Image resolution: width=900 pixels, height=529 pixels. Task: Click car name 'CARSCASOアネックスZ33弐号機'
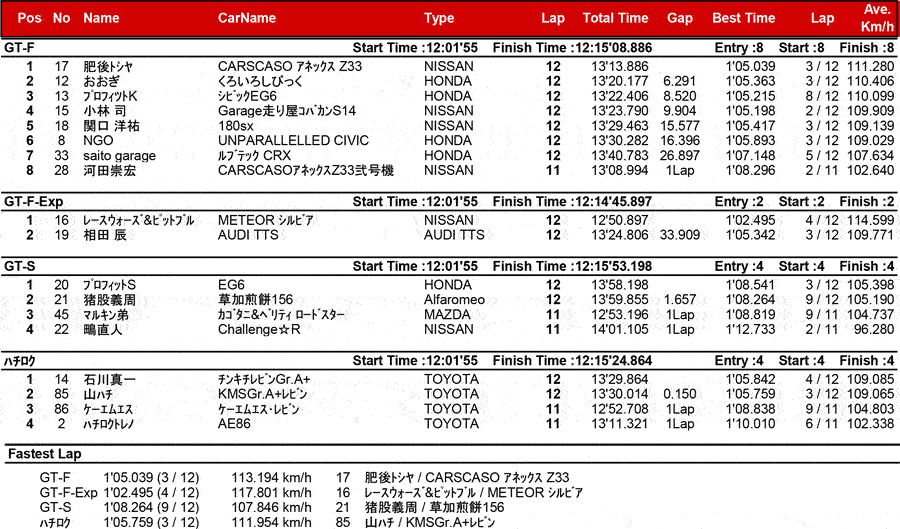(306, 170)
